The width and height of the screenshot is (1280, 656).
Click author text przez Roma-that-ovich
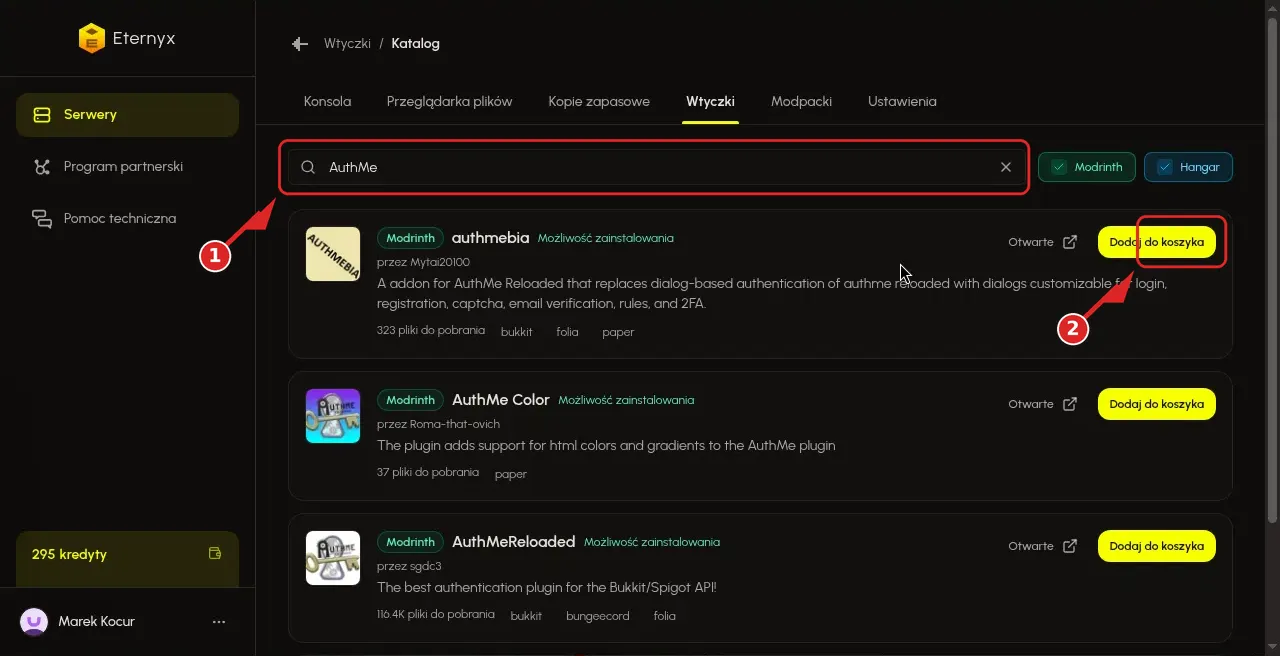(438, 424)
